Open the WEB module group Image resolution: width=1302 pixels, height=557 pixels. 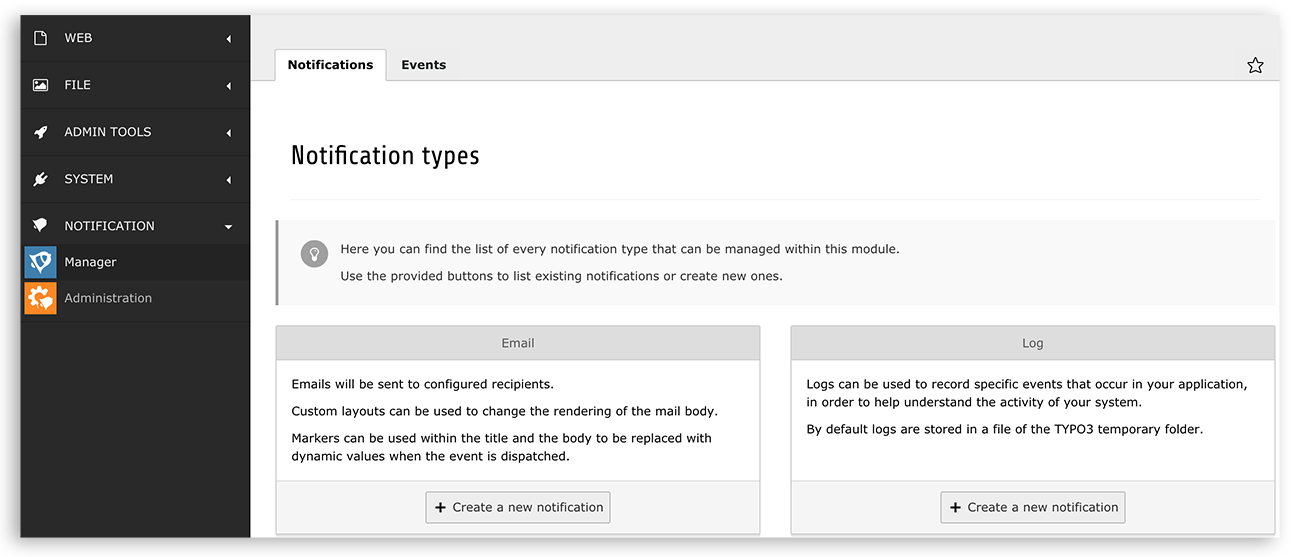pos(135,38)
